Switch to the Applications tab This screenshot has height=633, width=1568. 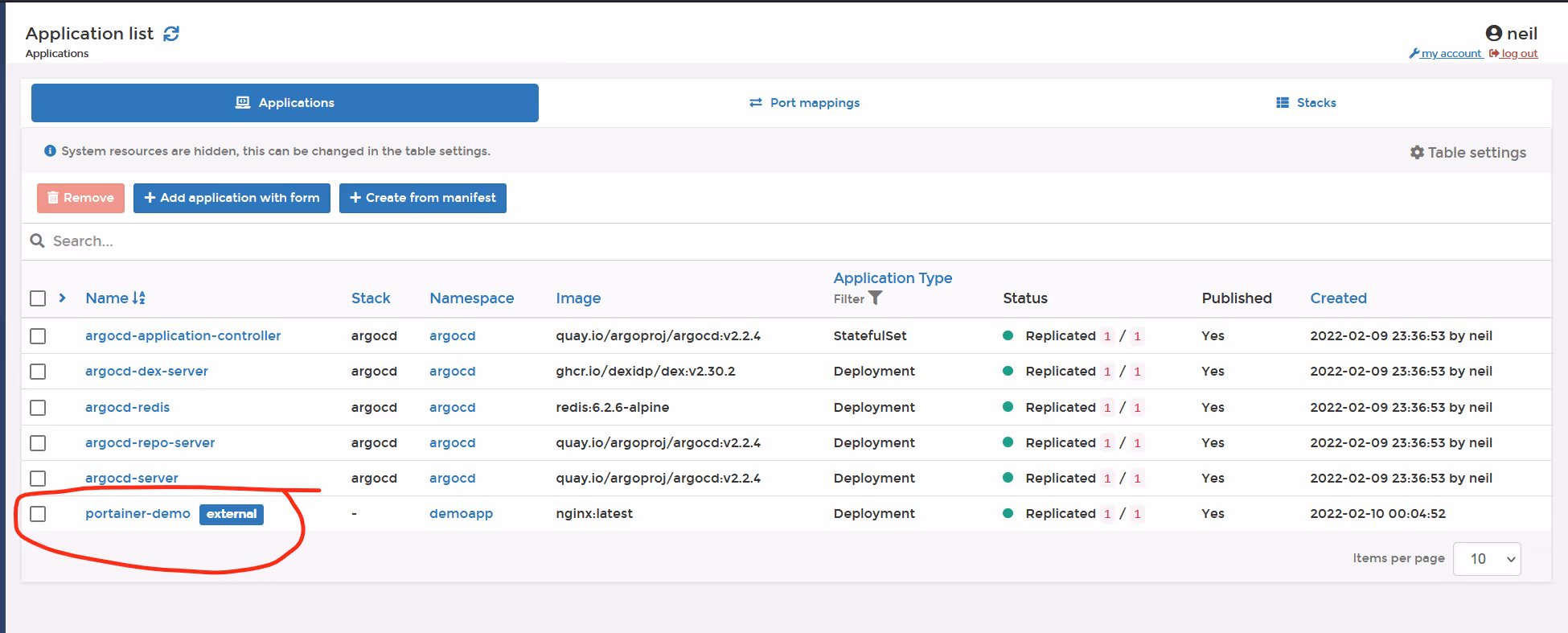(285, 103)
